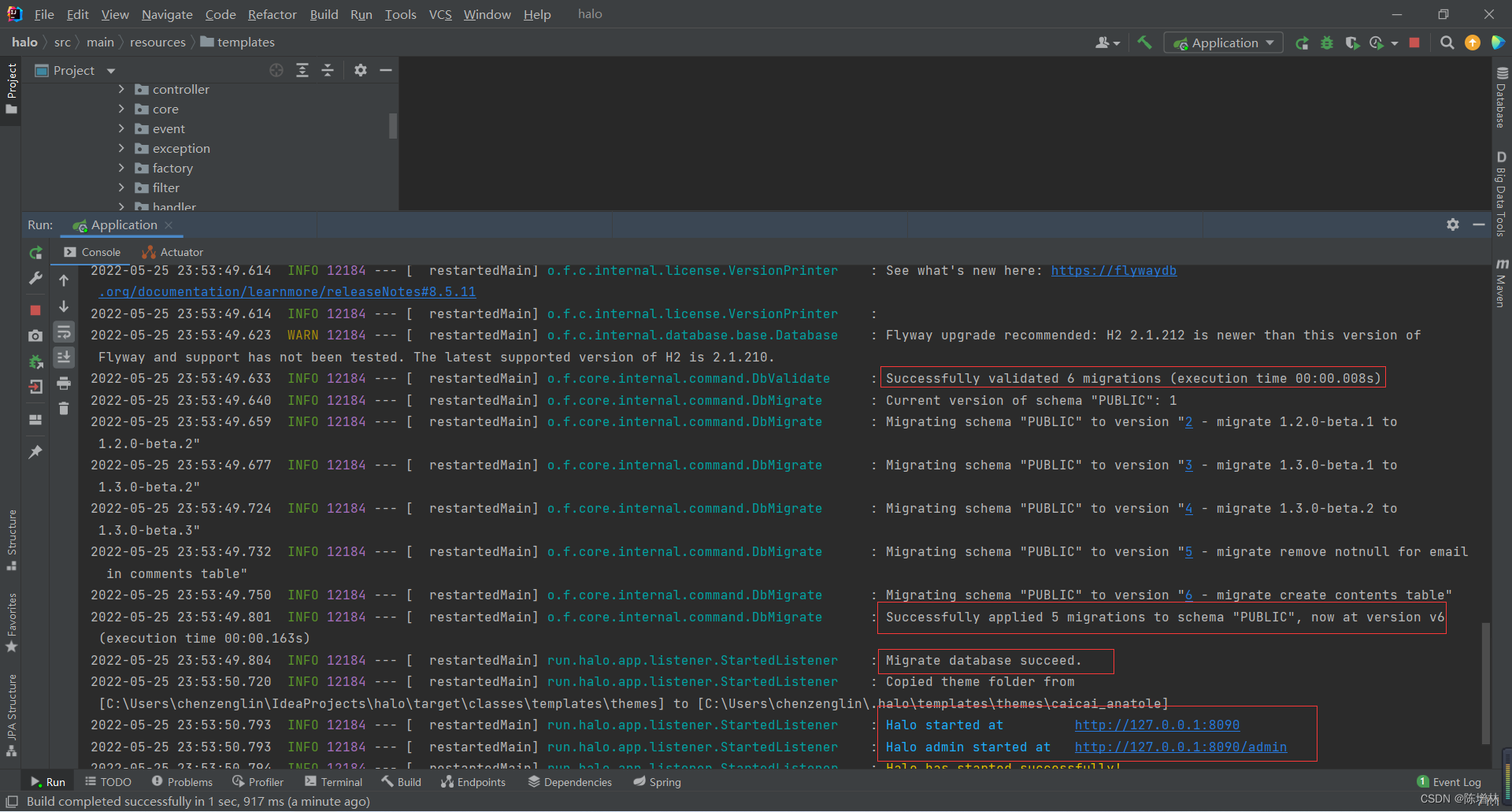Collapse all in the Project tree
The image size is (1512, 812).
tap(328, 70)
